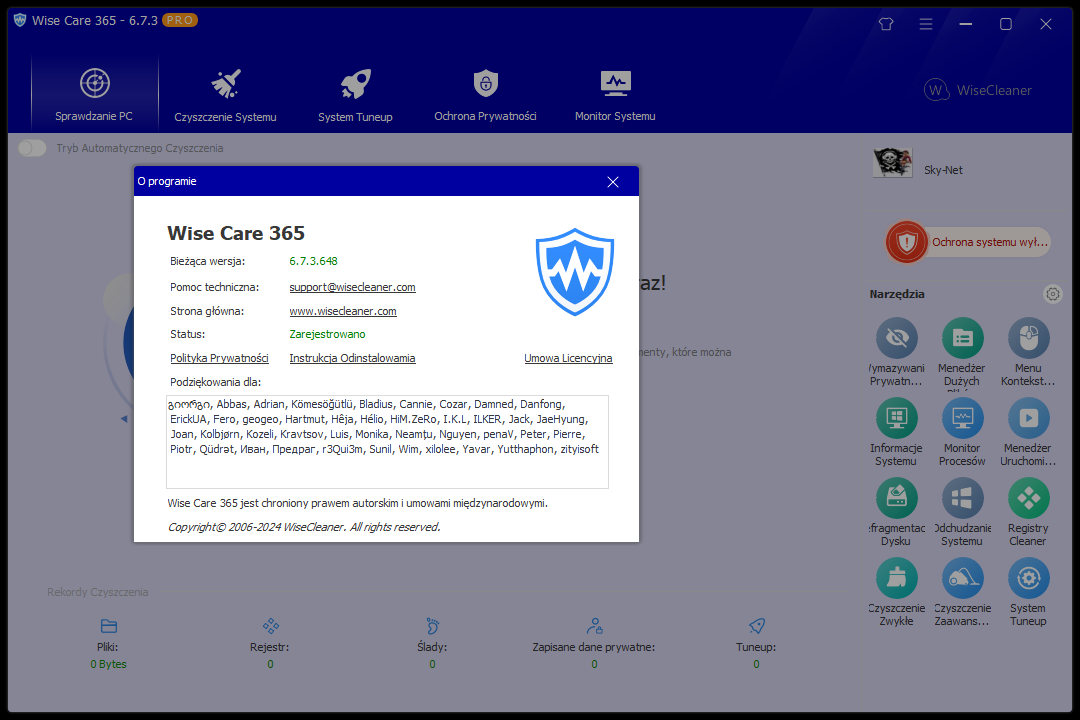Click the 0 Bytes value under Pliki
1080x720 pixels.
(x=109, y=664)
